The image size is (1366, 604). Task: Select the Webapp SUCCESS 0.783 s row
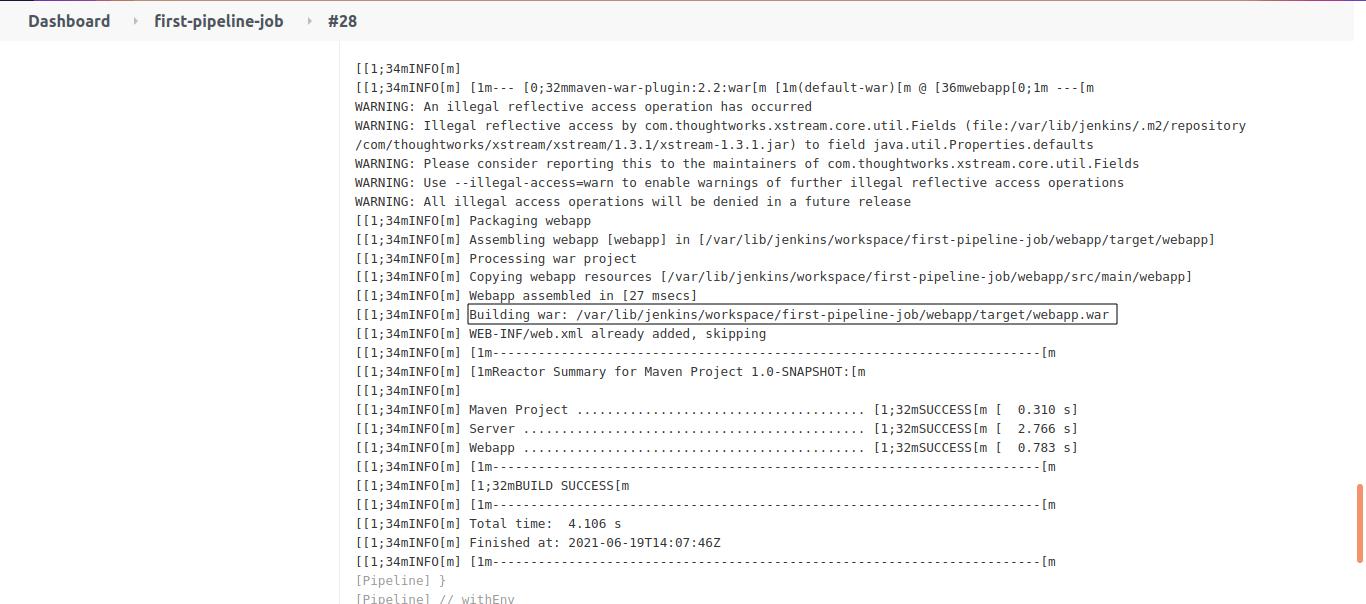716,448
